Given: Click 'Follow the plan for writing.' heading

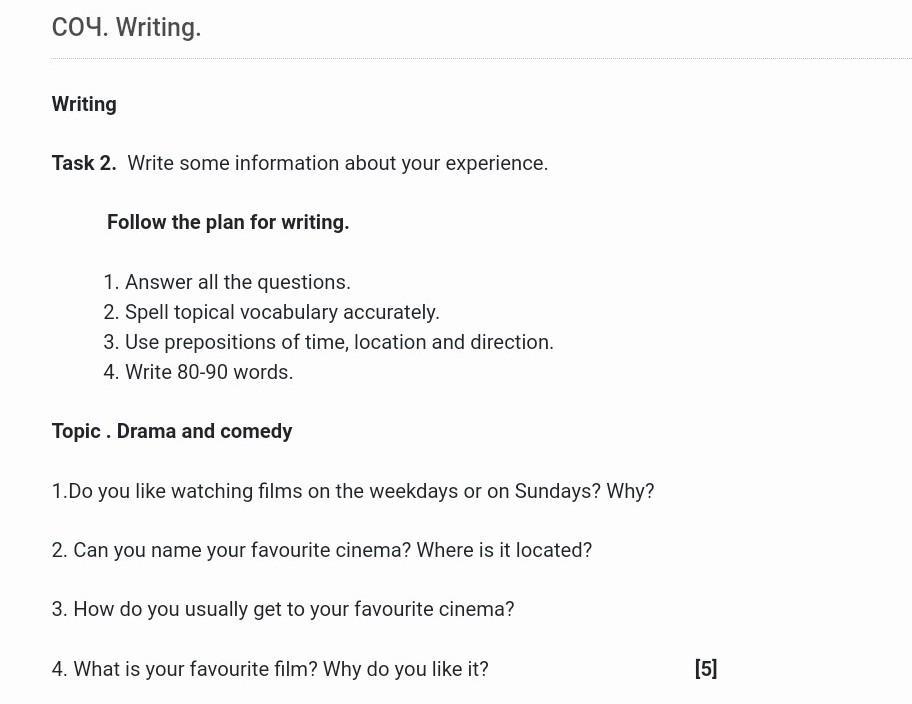Looking at the screenshot, I should coord(228,222).
